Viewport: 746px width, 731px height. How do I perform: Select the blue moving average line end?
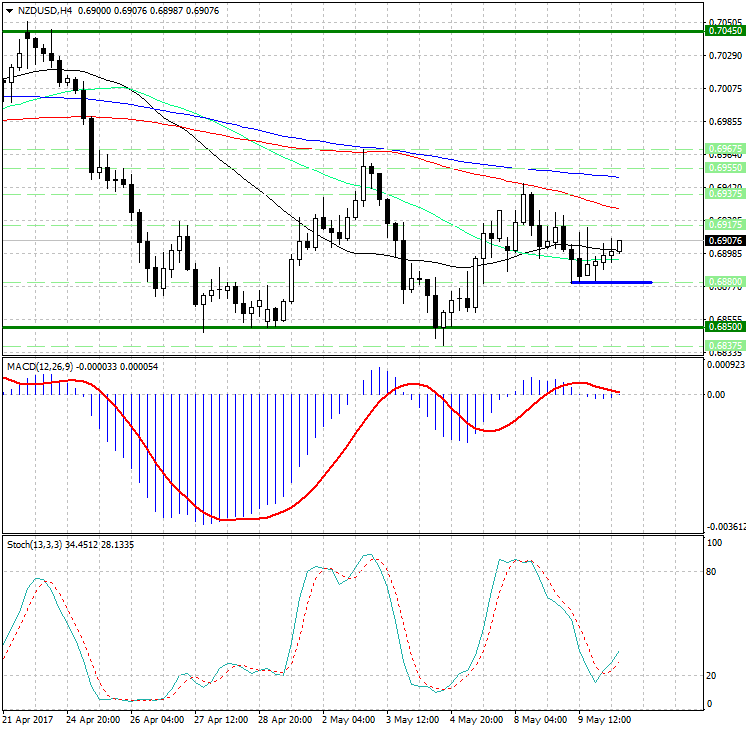pos(616,177)
